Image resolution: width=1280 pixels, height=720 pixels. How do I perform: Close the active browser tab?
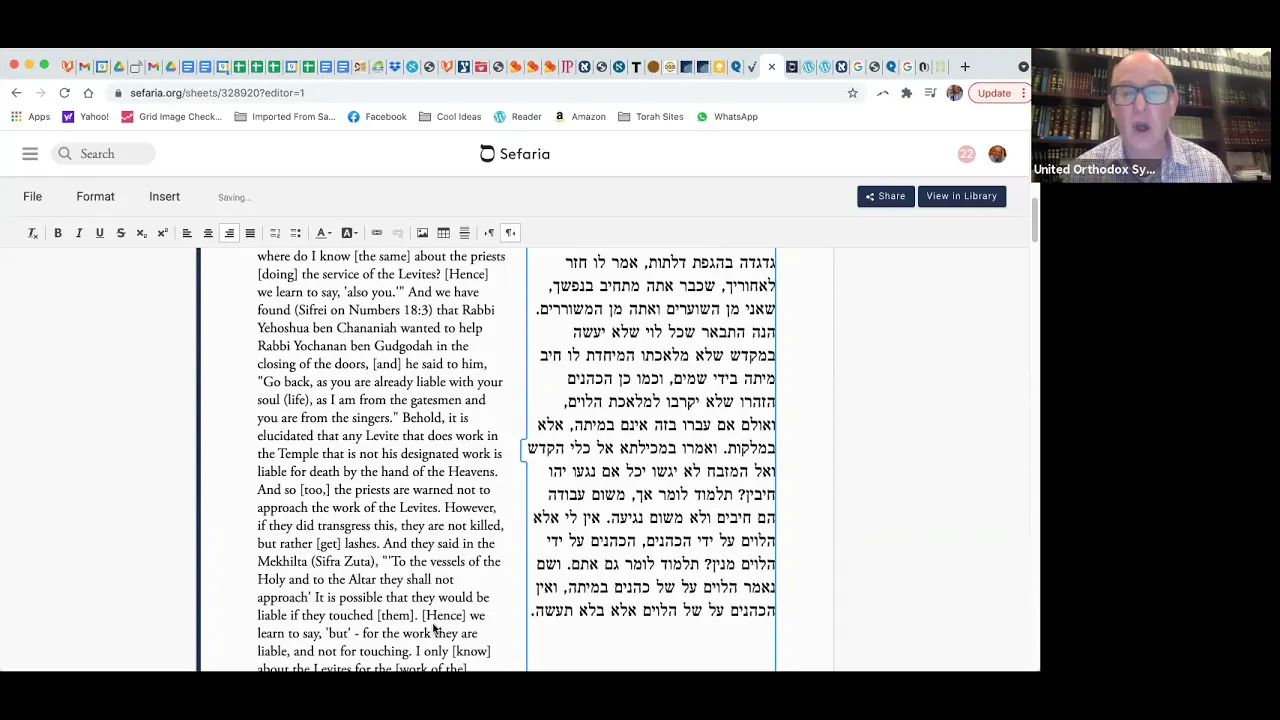click(771, 67)
